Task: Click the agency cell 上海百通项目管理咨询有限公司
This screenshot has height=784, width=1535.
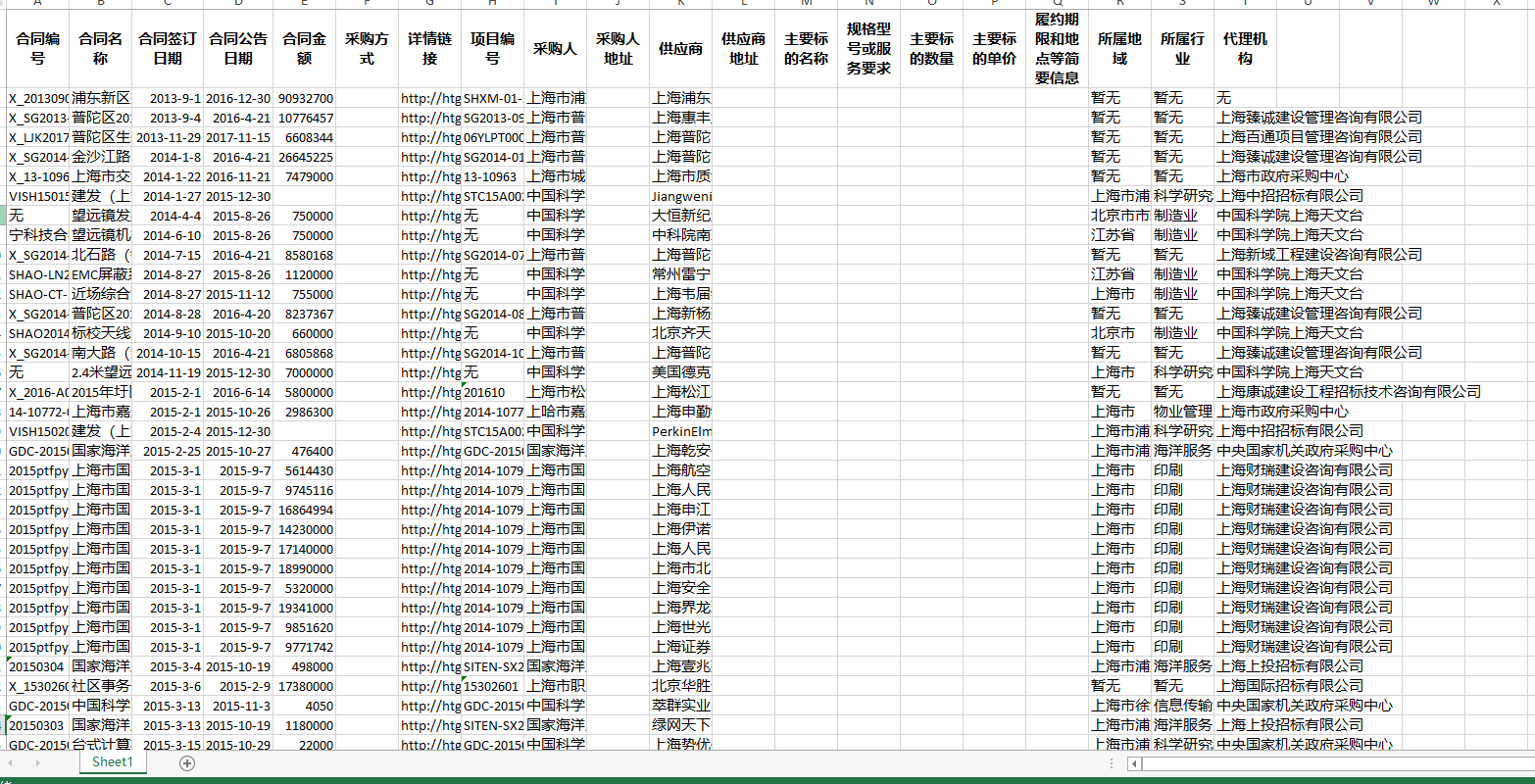Action: [1319, 137]
